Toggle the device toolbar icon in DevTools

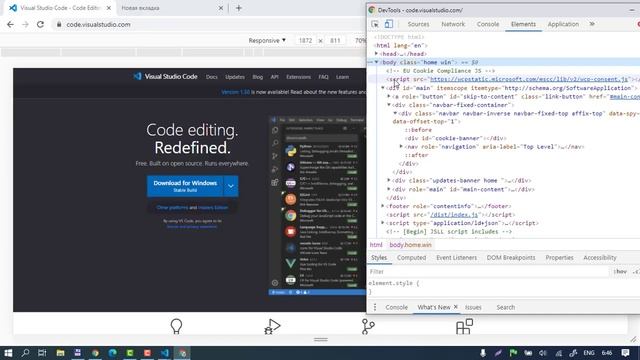[389, 24]
